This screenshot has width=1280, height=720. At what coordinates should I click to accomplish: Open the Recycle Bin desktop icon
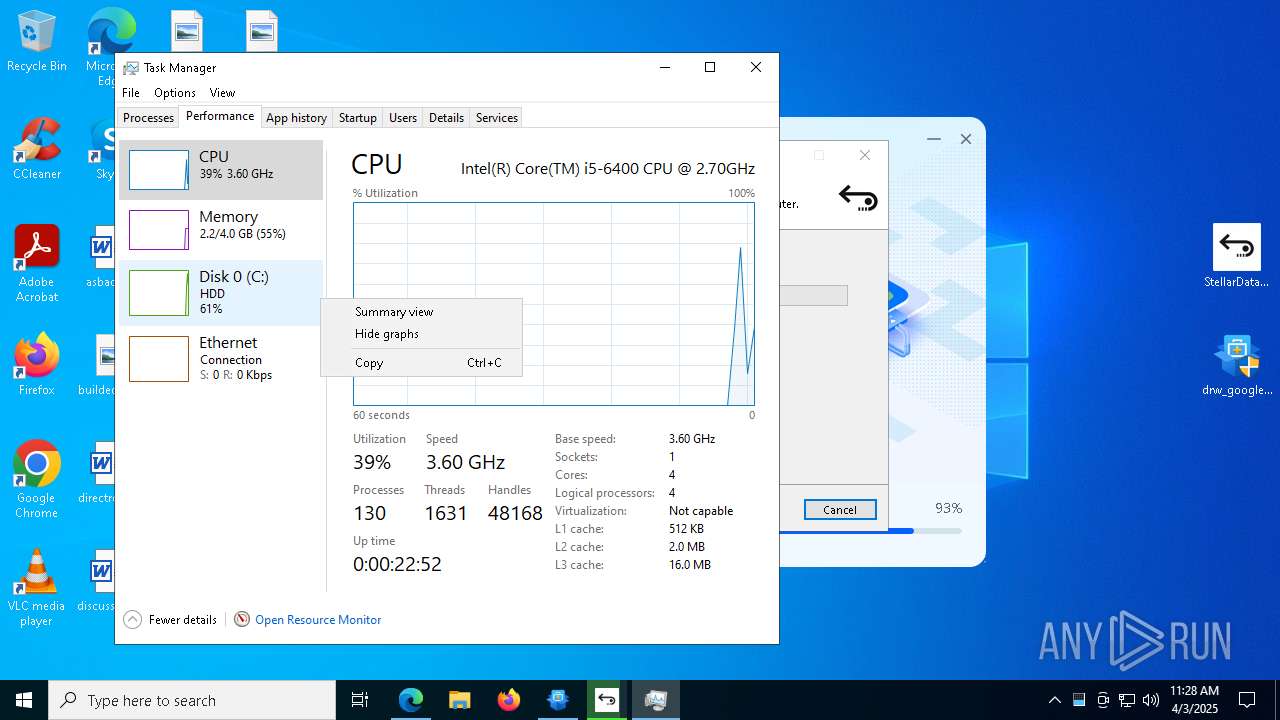coord(37,41)
